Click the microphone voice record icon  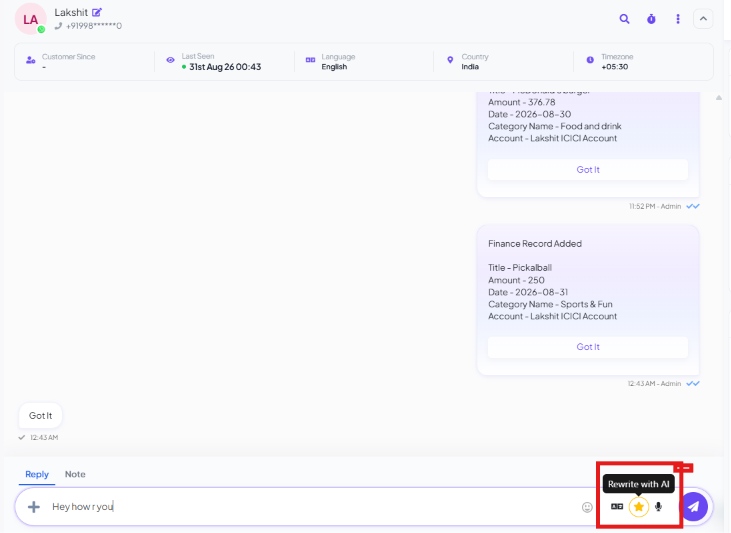tap(658, 506)
